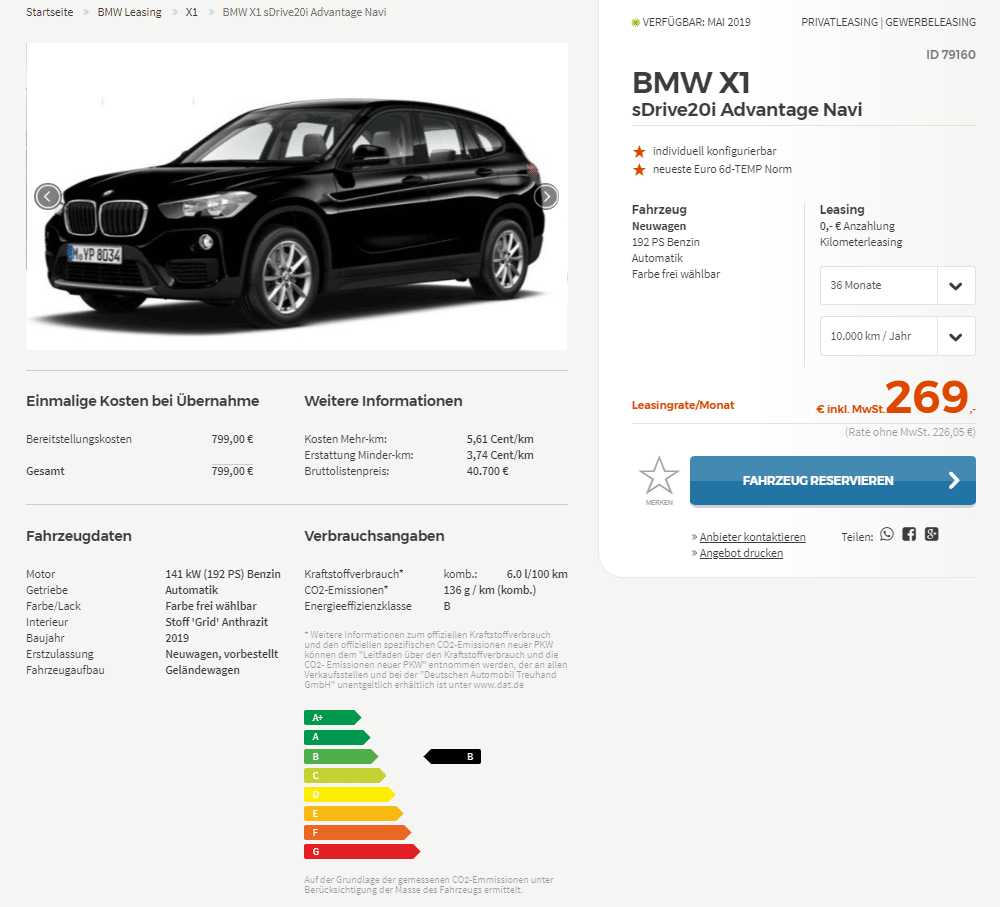Image resolution: width=1000 pixels, height=907 pixels.
Task: Click the 3,74 Cent/km value
Action: pos(500,455)
